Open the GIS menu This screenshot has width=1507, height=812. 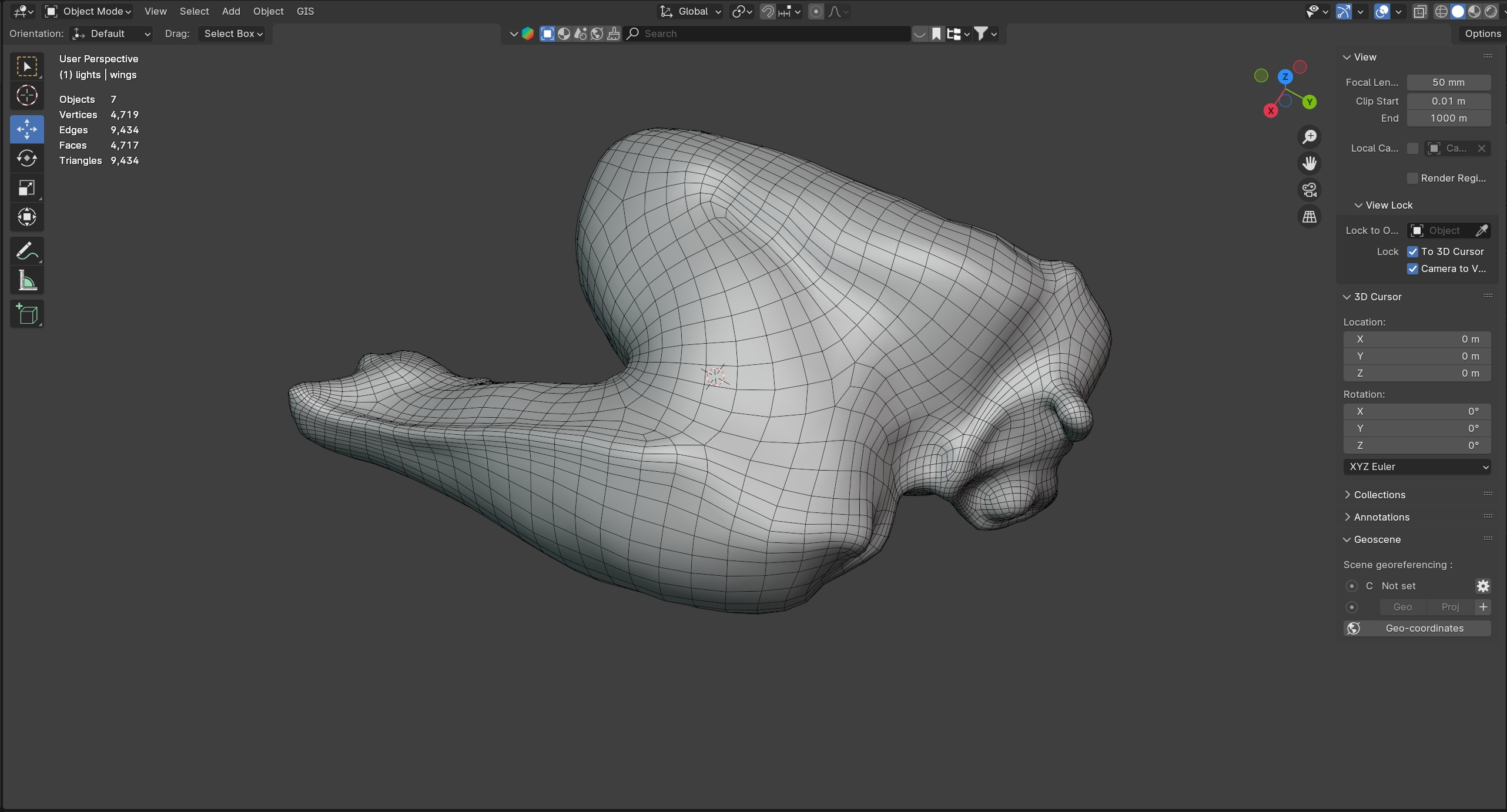point(305,11)
